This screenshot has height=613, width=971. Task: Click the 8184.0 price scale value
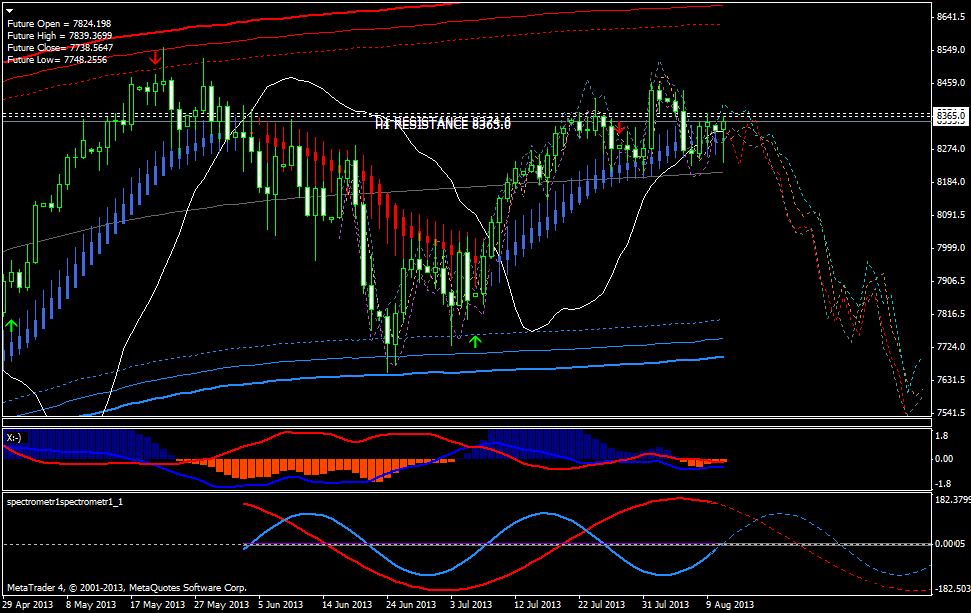pos(951,181)
